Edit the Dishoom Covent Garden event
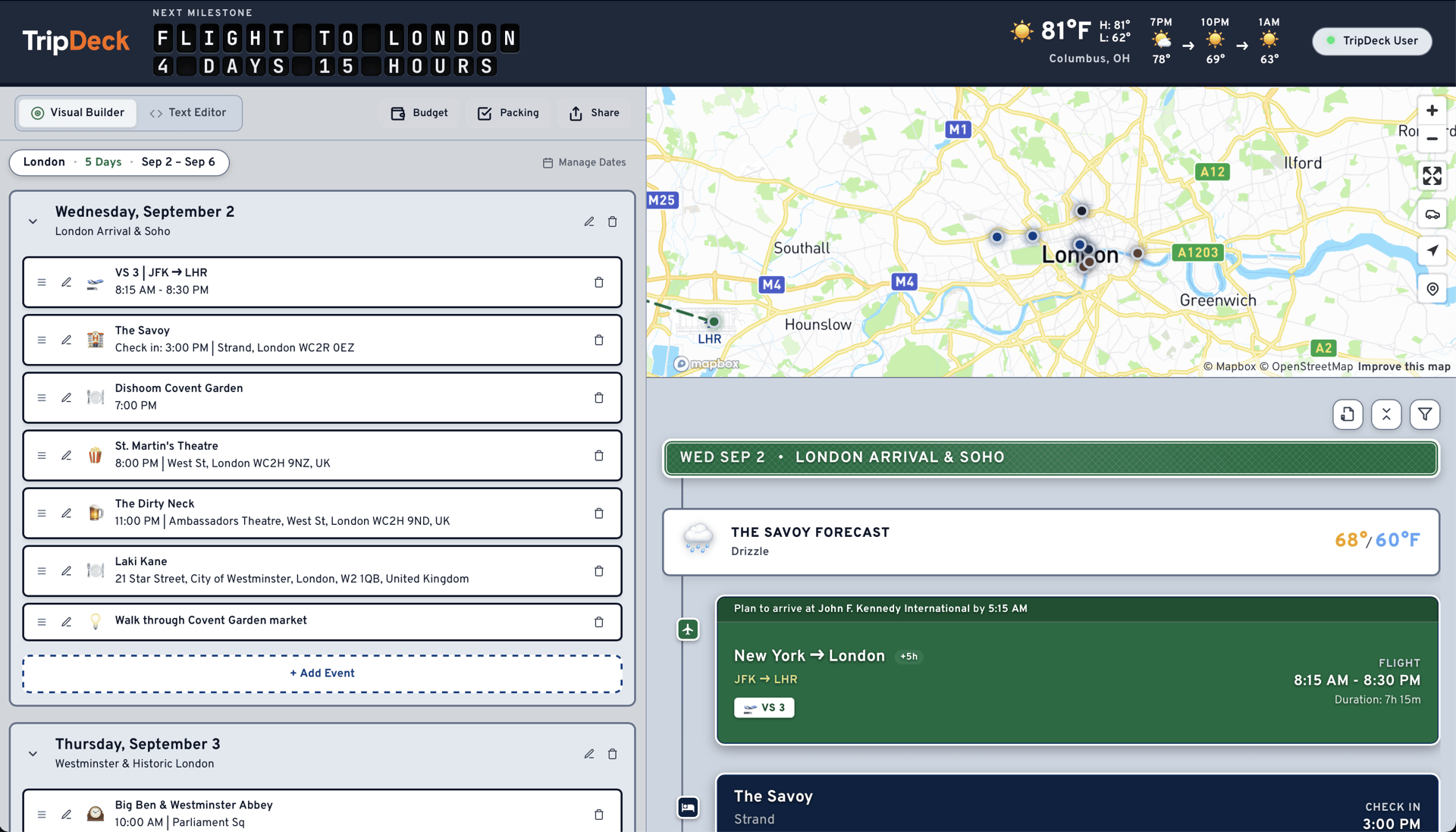The image size is (1456, 832). coord(67,397)
